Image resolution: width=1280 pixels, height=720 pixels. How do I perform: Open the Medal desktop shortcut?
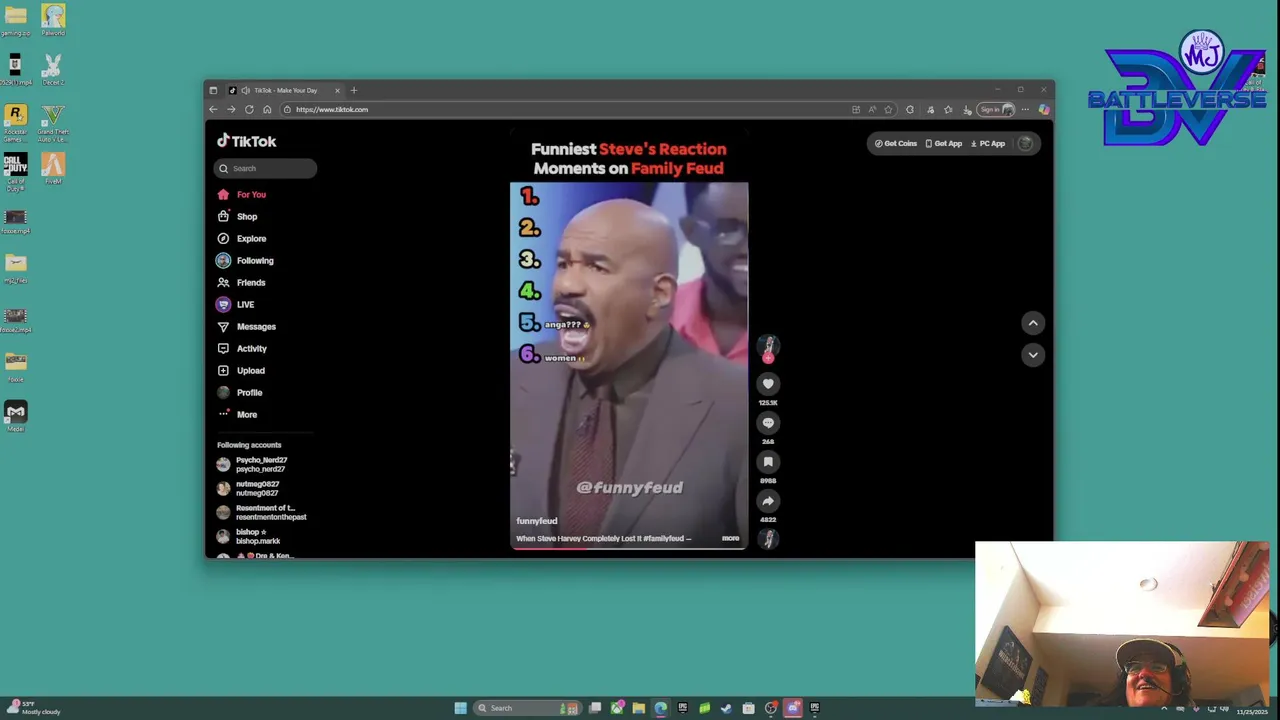[15, 416]
